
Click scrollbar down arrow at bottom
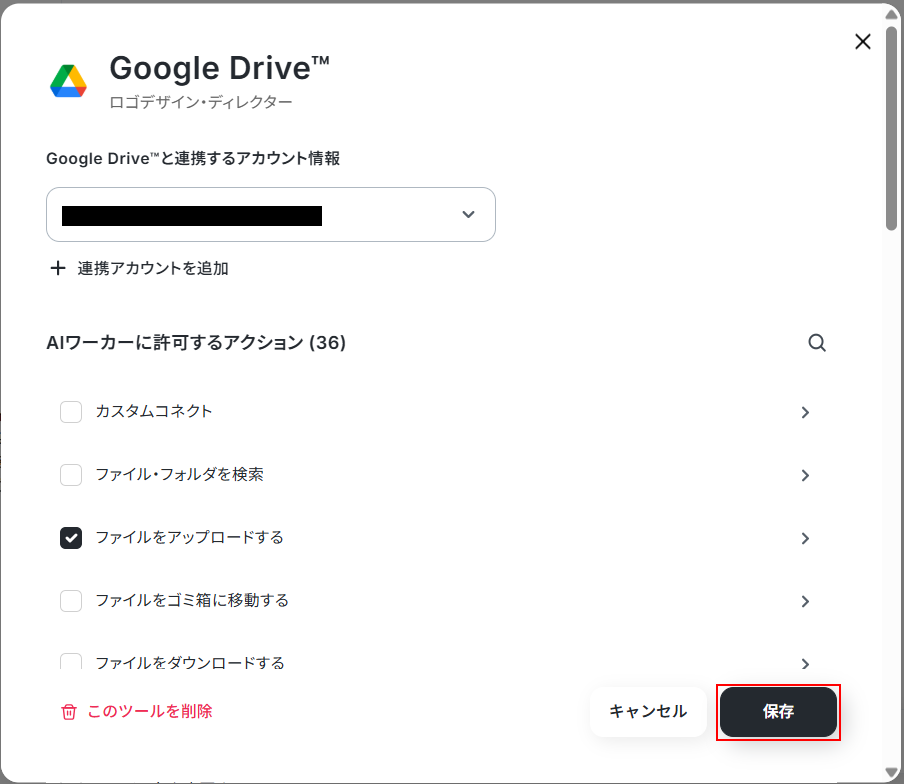891,772
